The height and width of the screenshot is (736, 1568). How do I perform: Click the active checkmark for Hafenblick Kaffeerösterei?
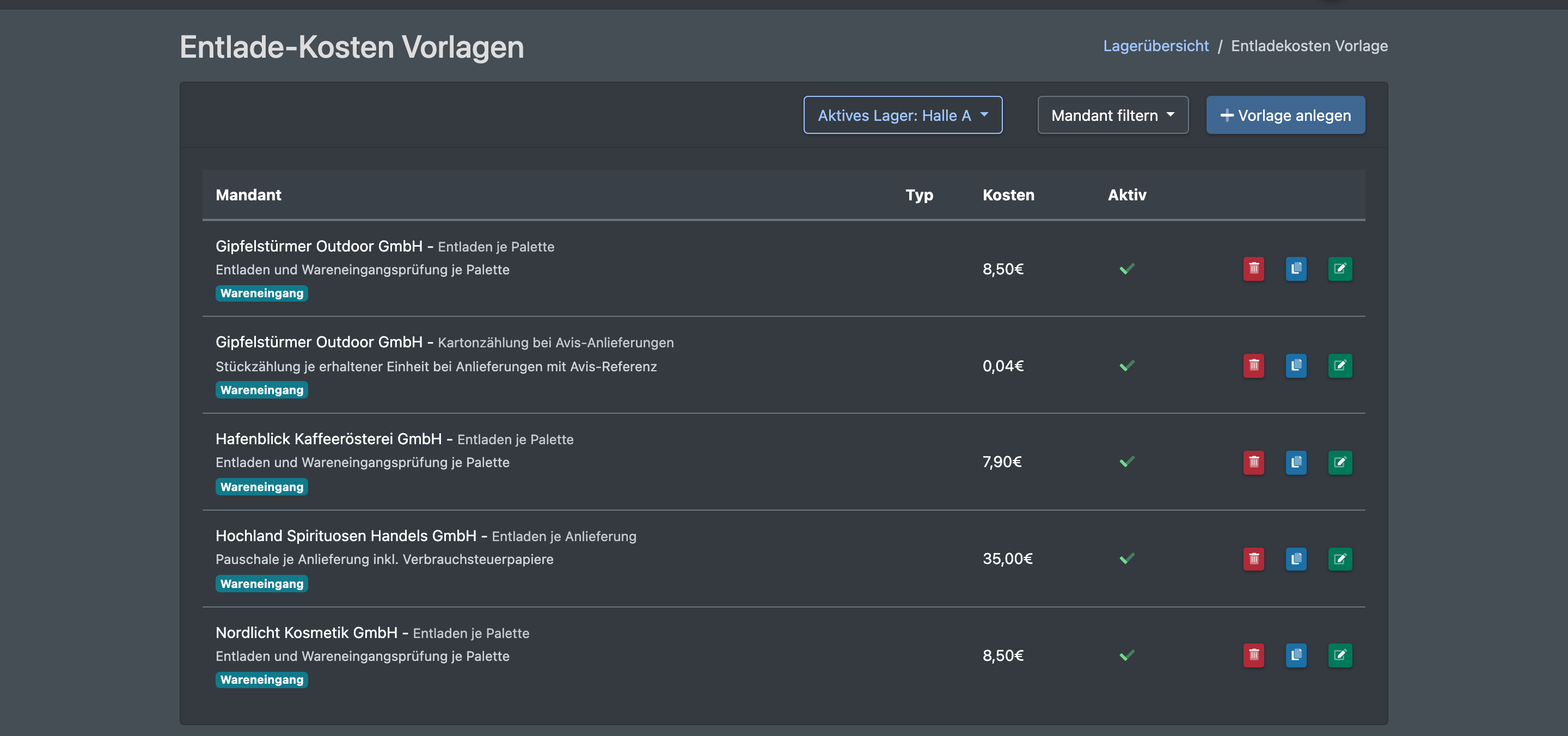(x=1126, y=462)
